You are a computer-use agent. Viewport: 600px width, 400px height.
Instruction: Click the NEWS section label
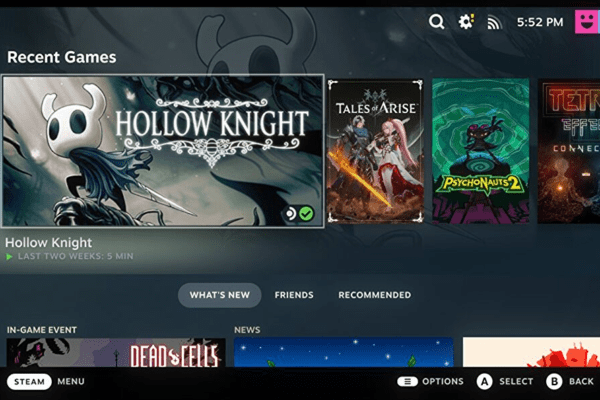click(x=247, y=330)
